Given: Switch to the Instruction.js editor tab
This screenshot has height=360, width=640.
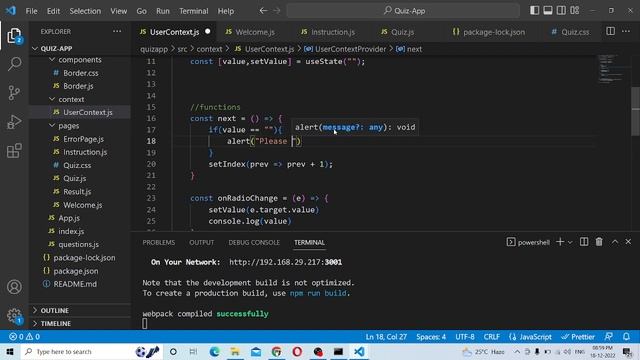Looking at the screenshot, I should click(333, 32).
